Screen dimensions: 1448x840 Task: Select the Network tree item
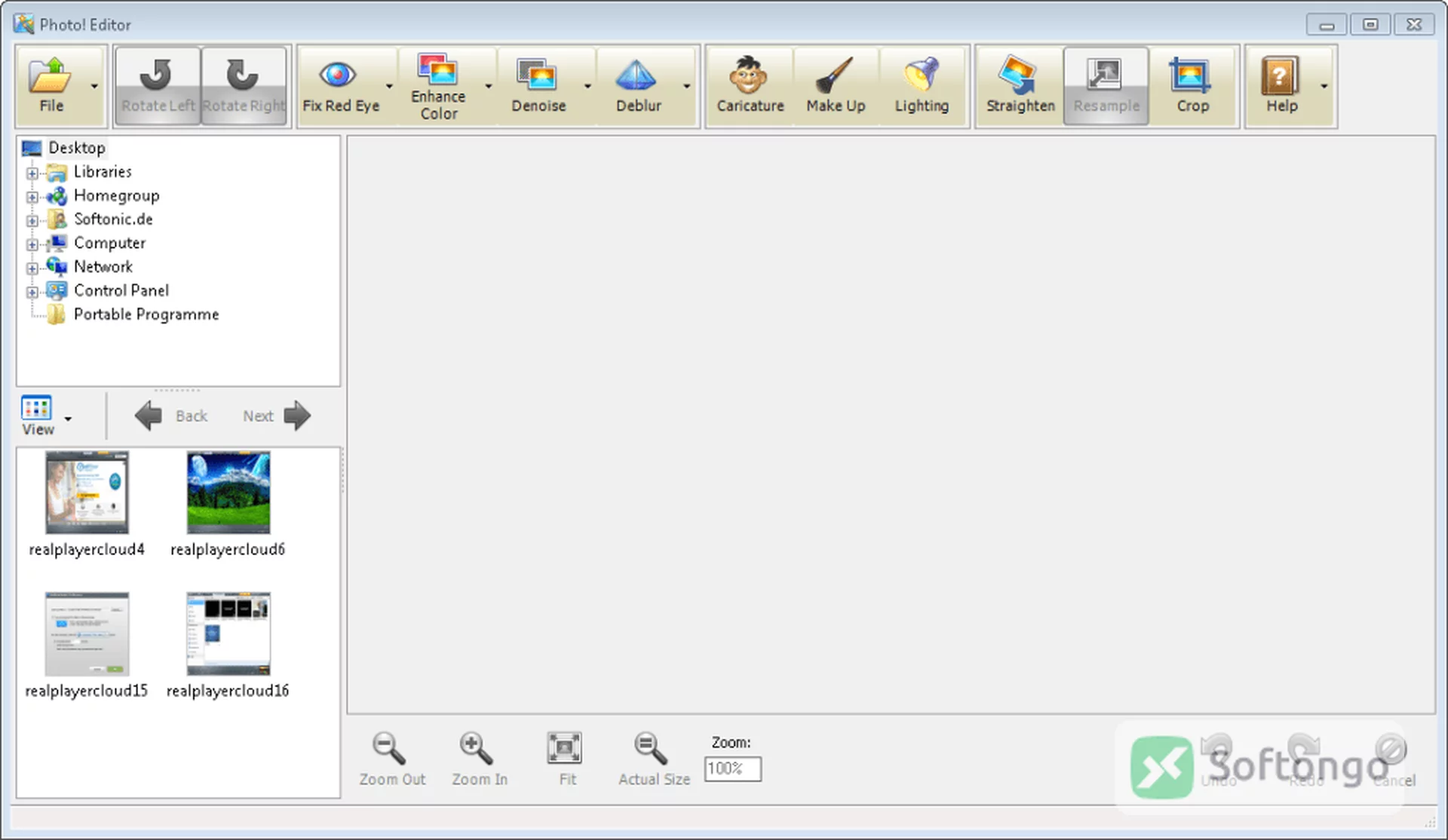(x=103, y=267)
